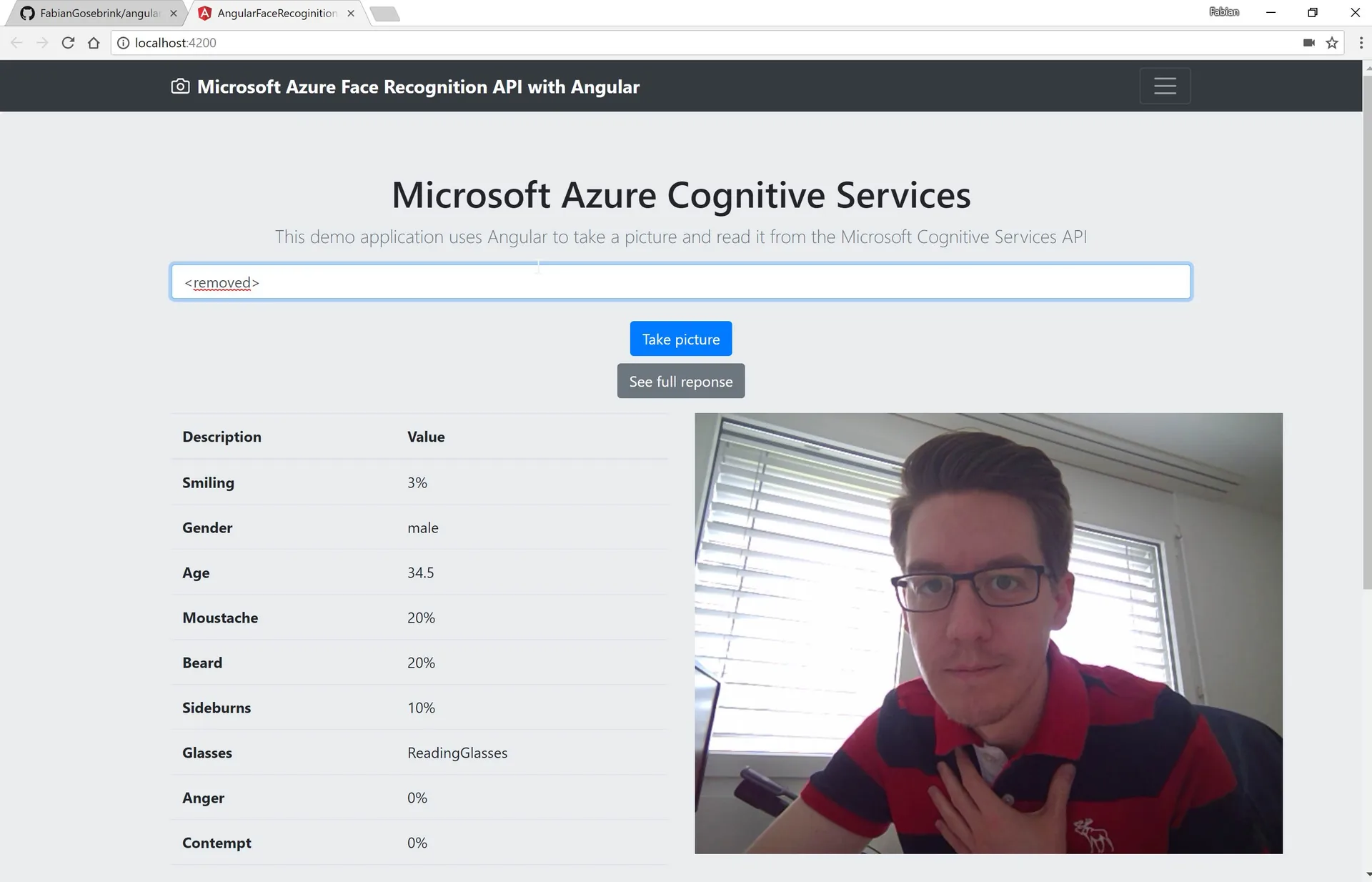Open a new browser tab
The image size is (1372, 882).
[x=385, y=14]
